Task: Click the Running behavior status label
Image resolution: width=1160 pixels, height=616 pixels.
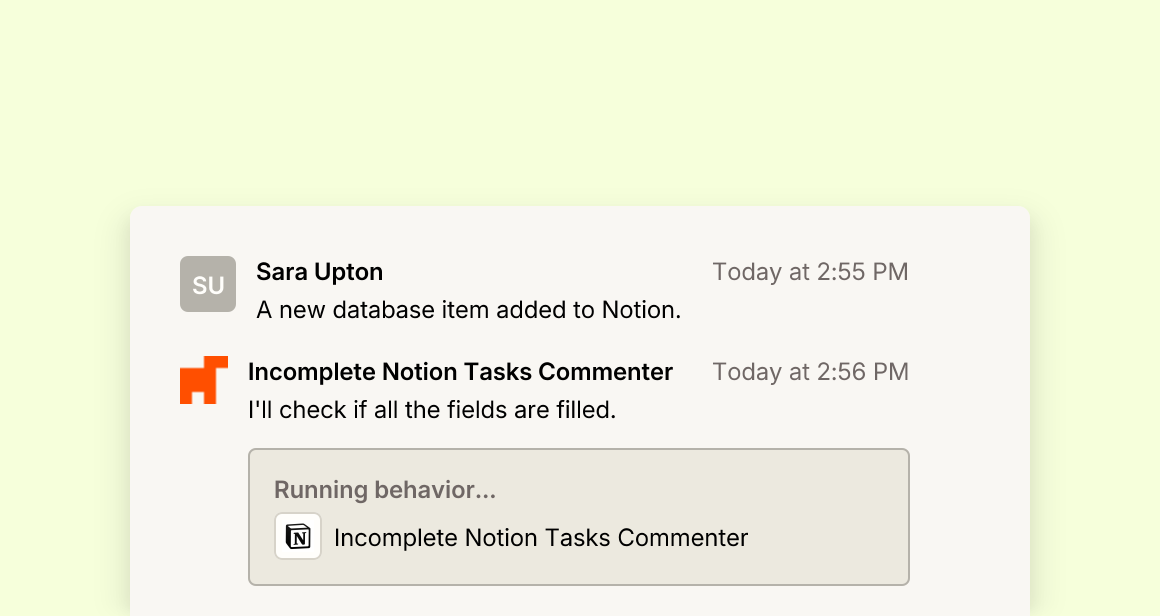Action: point(385,490)
